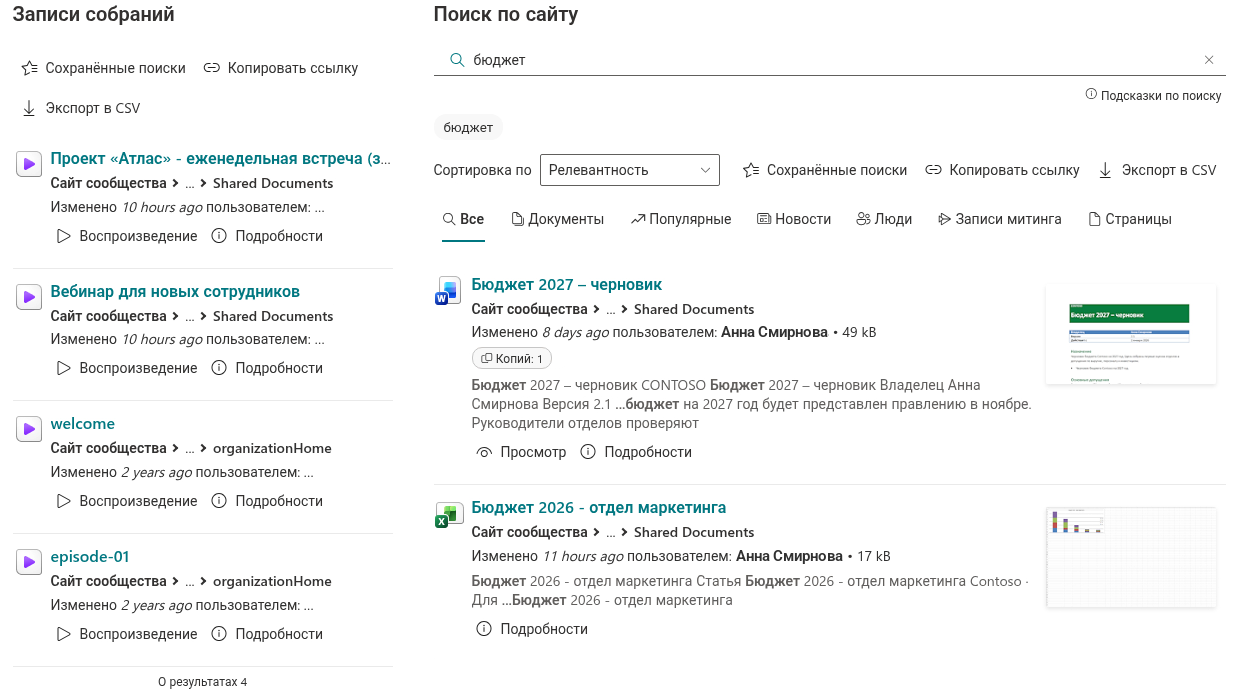Clear the search box with the X icon
This screenshot has width=1247, height=695.
click(x=1209, y=60)
